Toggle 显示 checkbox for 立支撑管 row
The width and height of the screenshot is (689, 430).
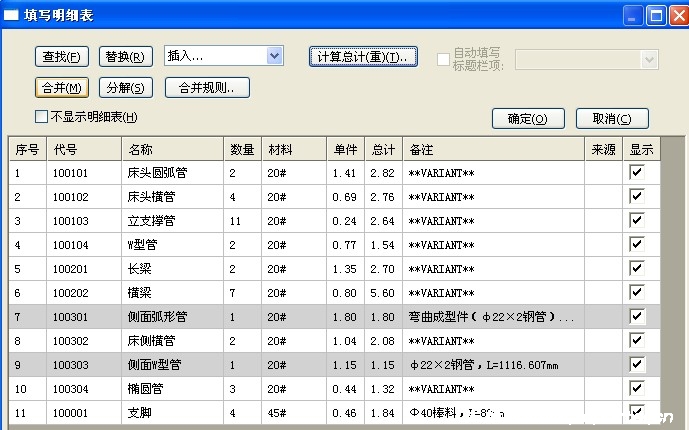637,220
